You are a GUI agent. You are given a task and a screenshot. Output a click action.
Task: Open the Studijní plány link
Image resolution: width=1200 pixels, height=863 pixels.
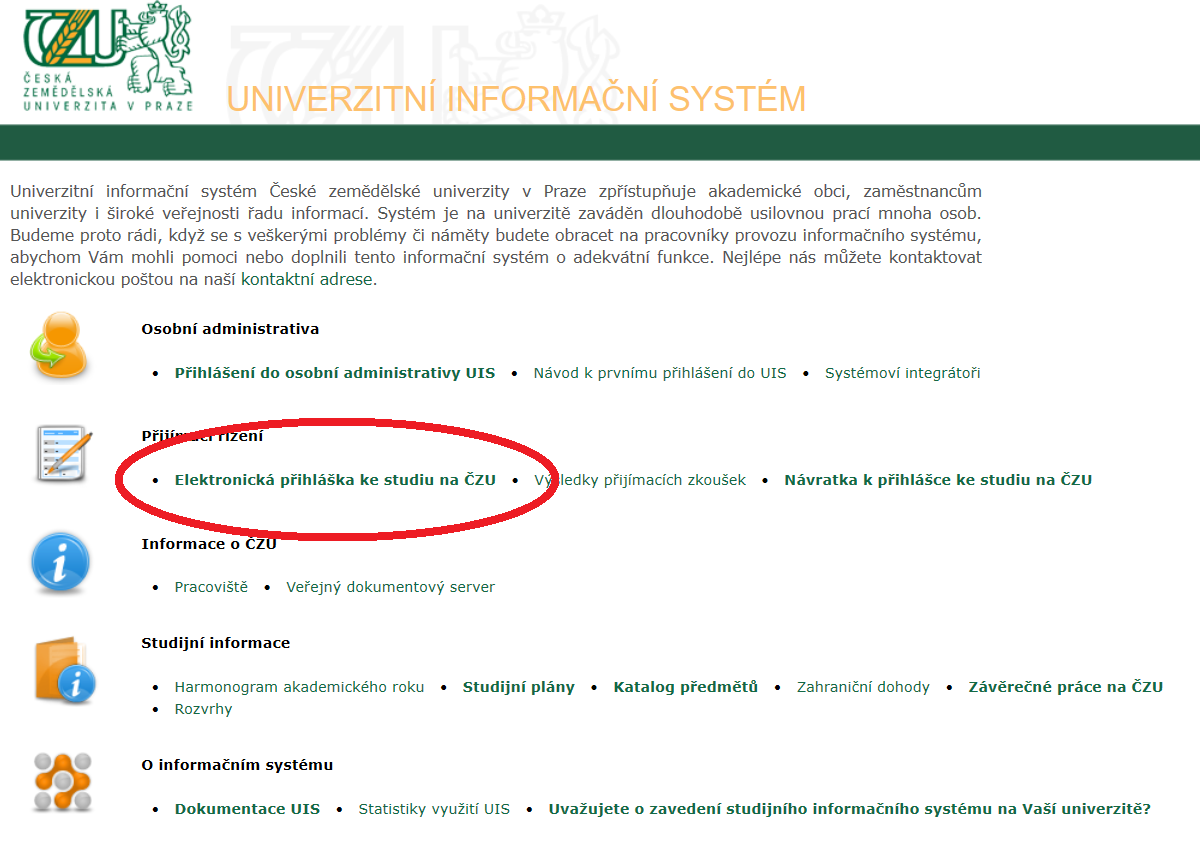[x=519, y=687]
